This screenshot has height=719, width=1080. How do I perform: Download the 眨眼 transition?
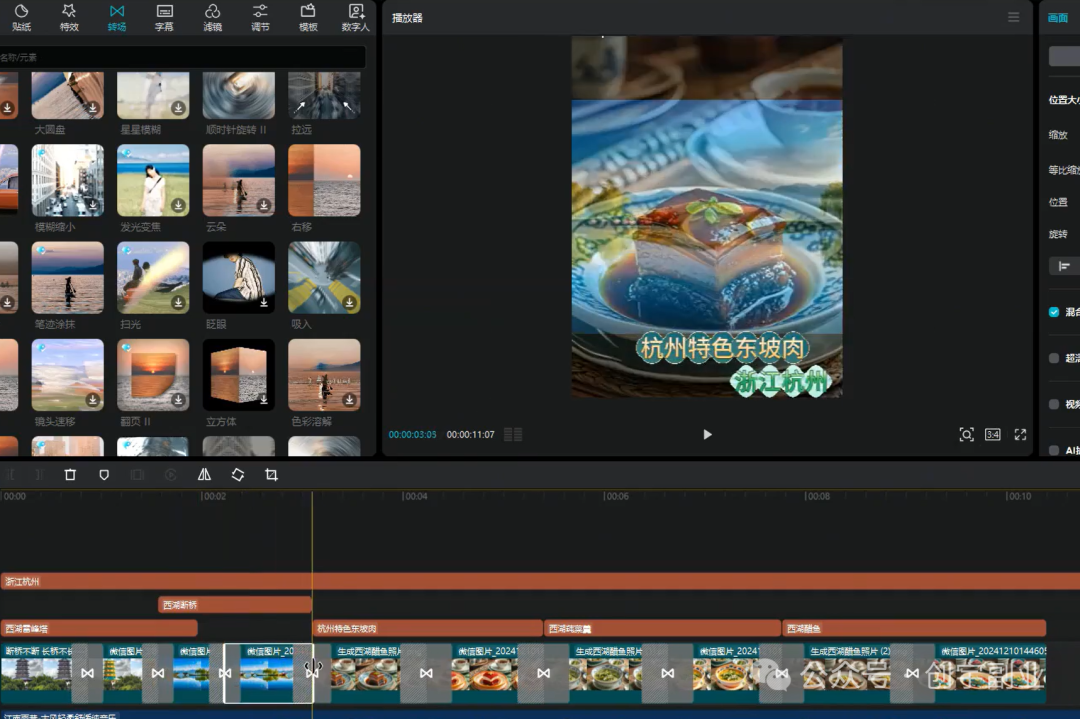(264, 302)
